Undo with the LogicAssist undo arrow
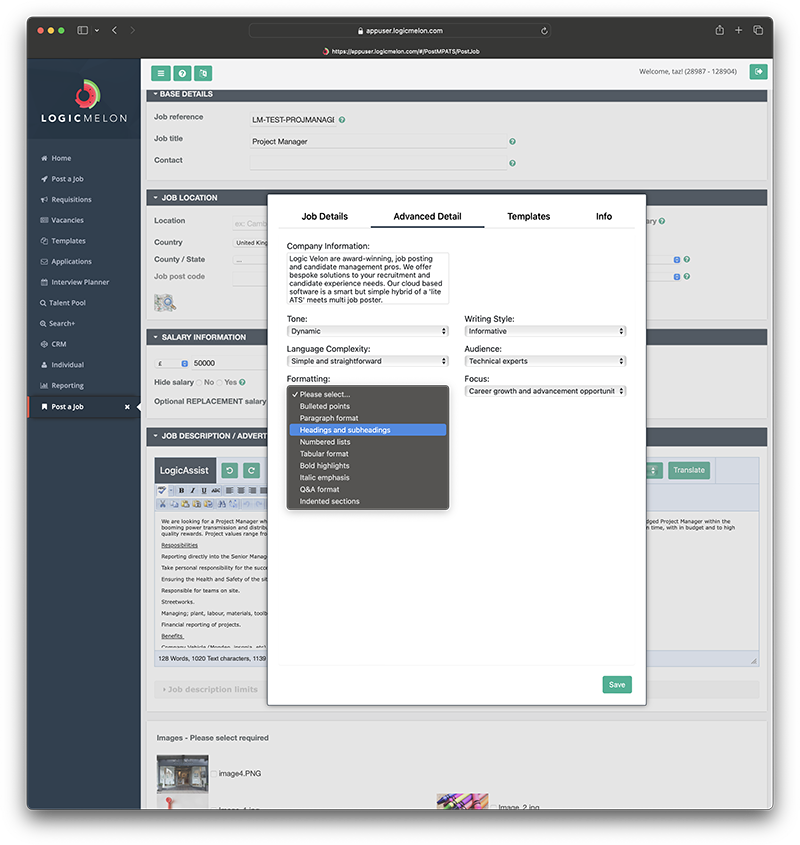Image resolution: width=800 pixels, height=845 pixels. click(232, 469)
